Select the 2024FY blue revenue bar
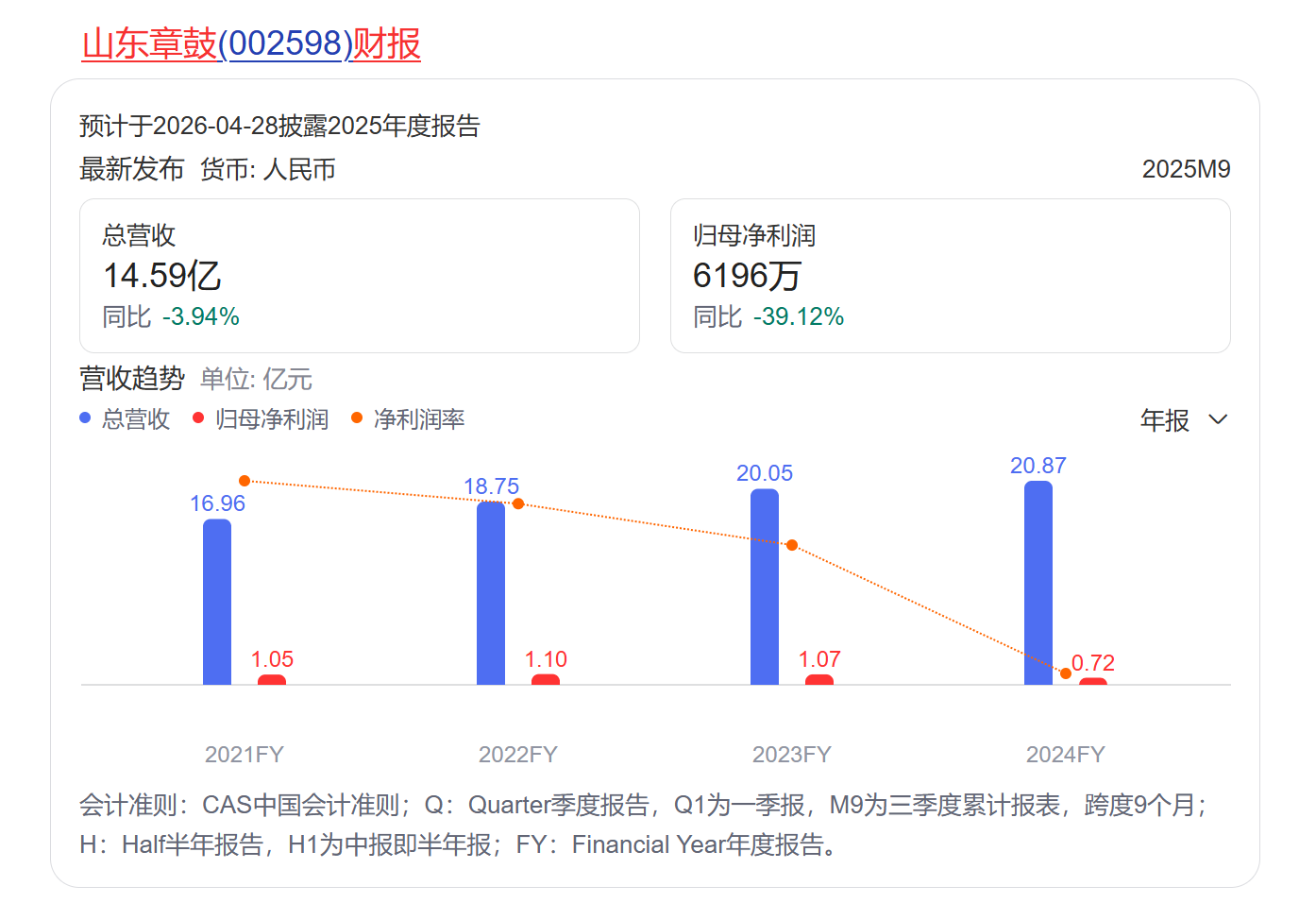The height and width of the screenshot is (903, 1316). 1038,583
